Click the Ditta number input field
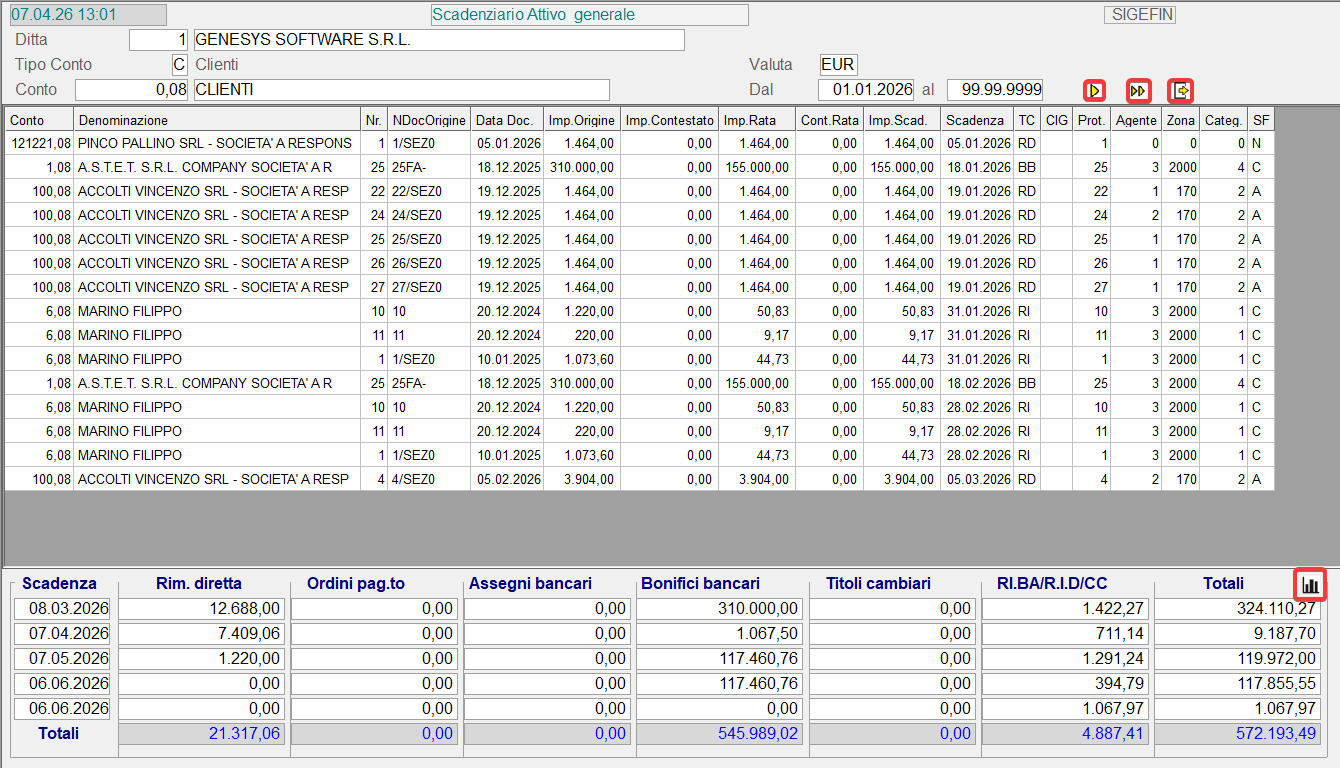1340x768 pixels. [159, 40]
